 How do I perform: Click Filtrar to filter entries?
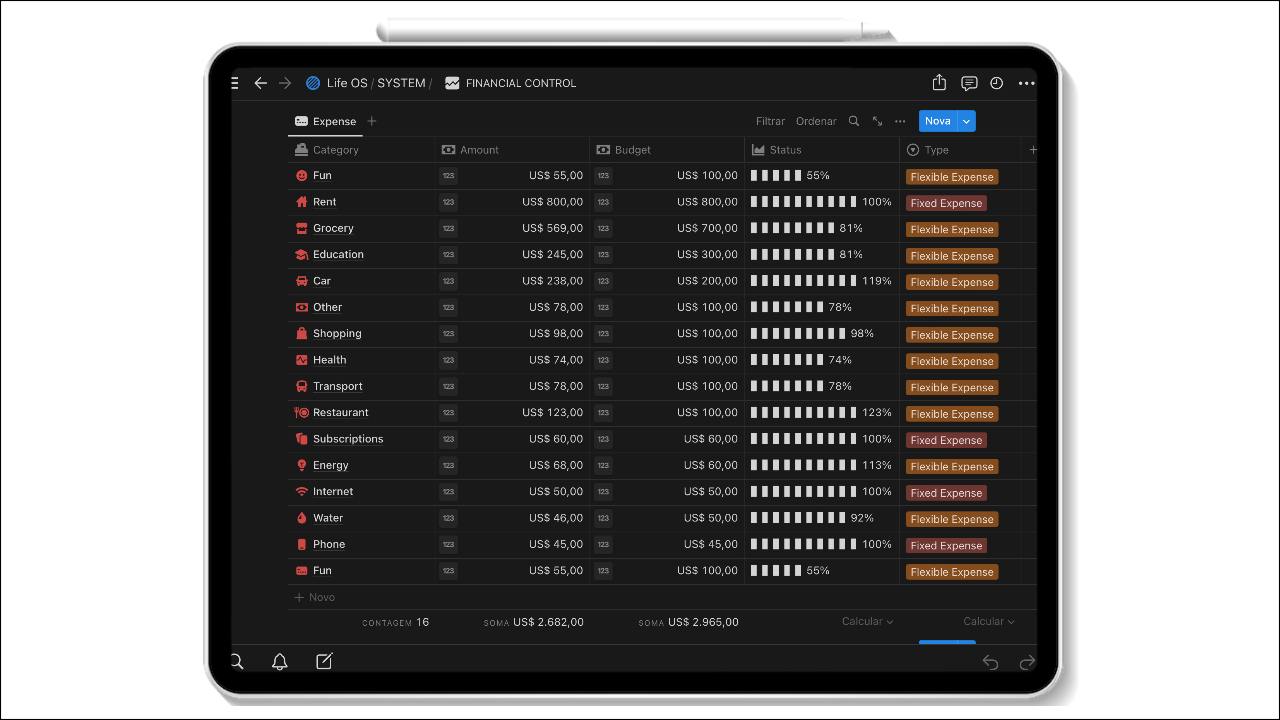pyautogui.click(x=770, y=121)
